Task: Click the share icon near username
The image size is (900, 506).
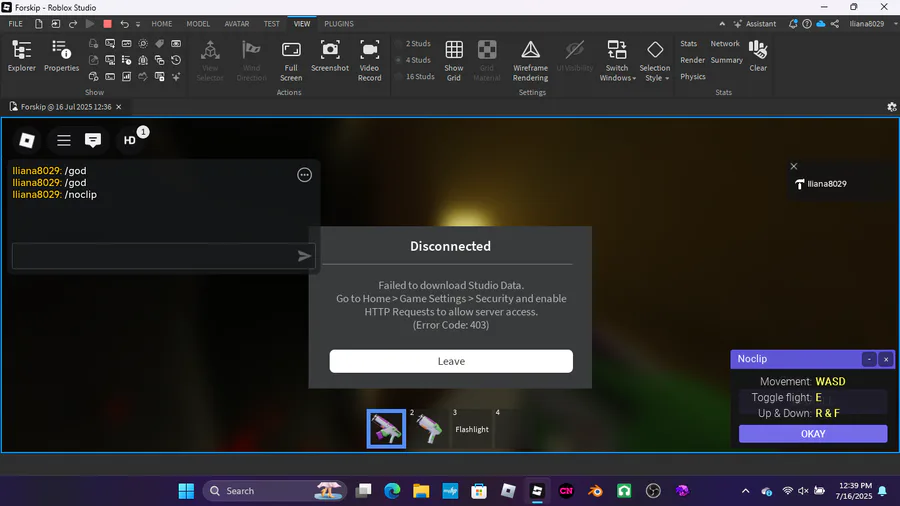Action: 835,24
